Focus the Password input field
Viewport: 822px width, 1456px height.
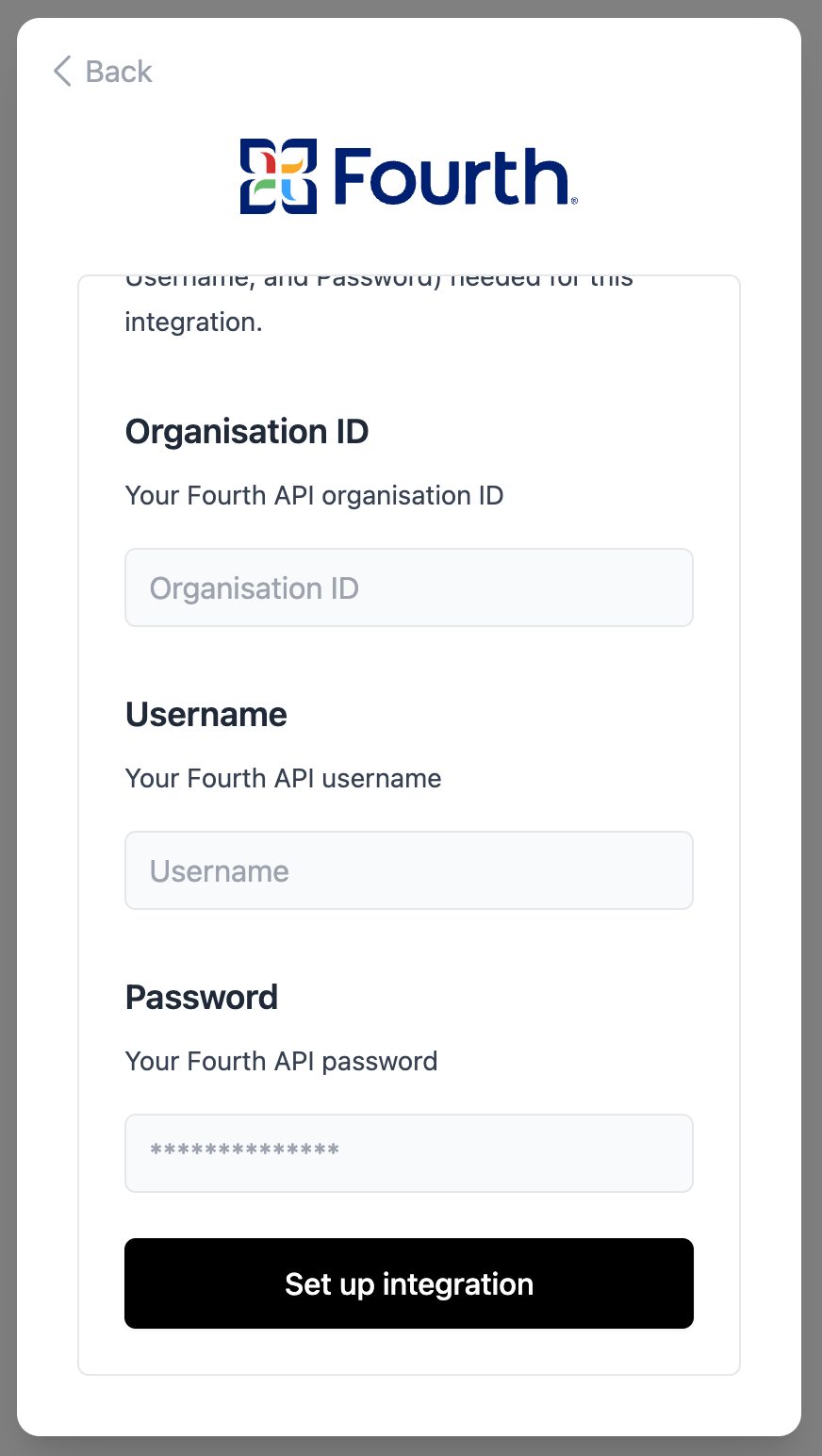point(409,1153)
